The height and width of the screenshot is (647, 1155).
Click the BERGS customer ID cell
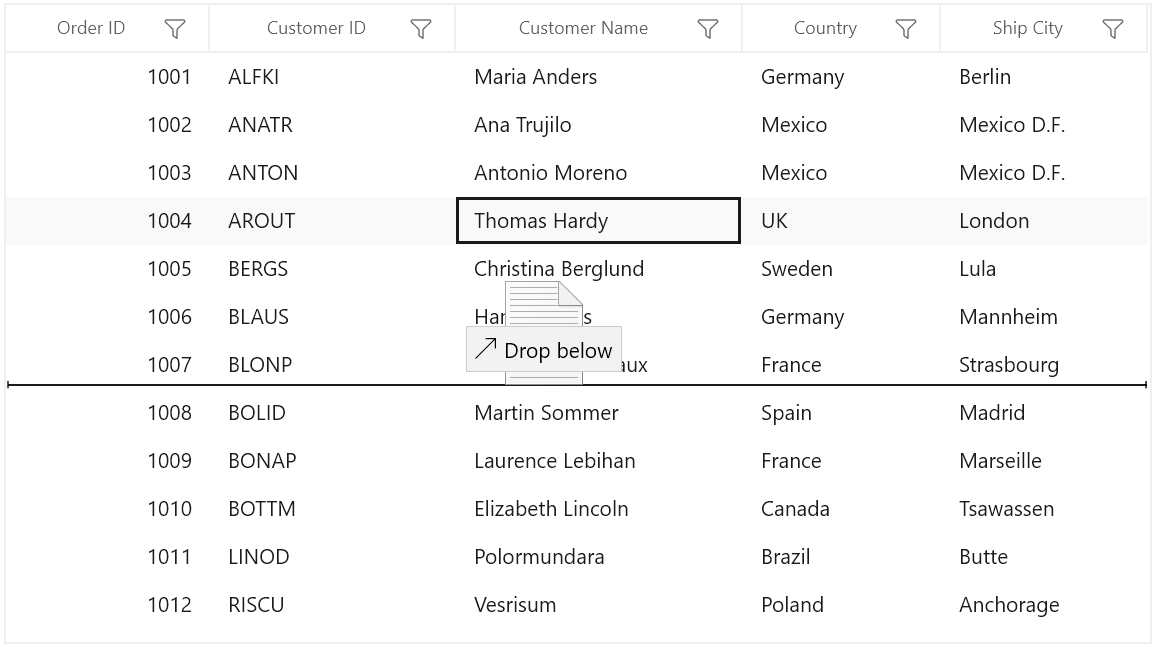(x=332, y=268)
